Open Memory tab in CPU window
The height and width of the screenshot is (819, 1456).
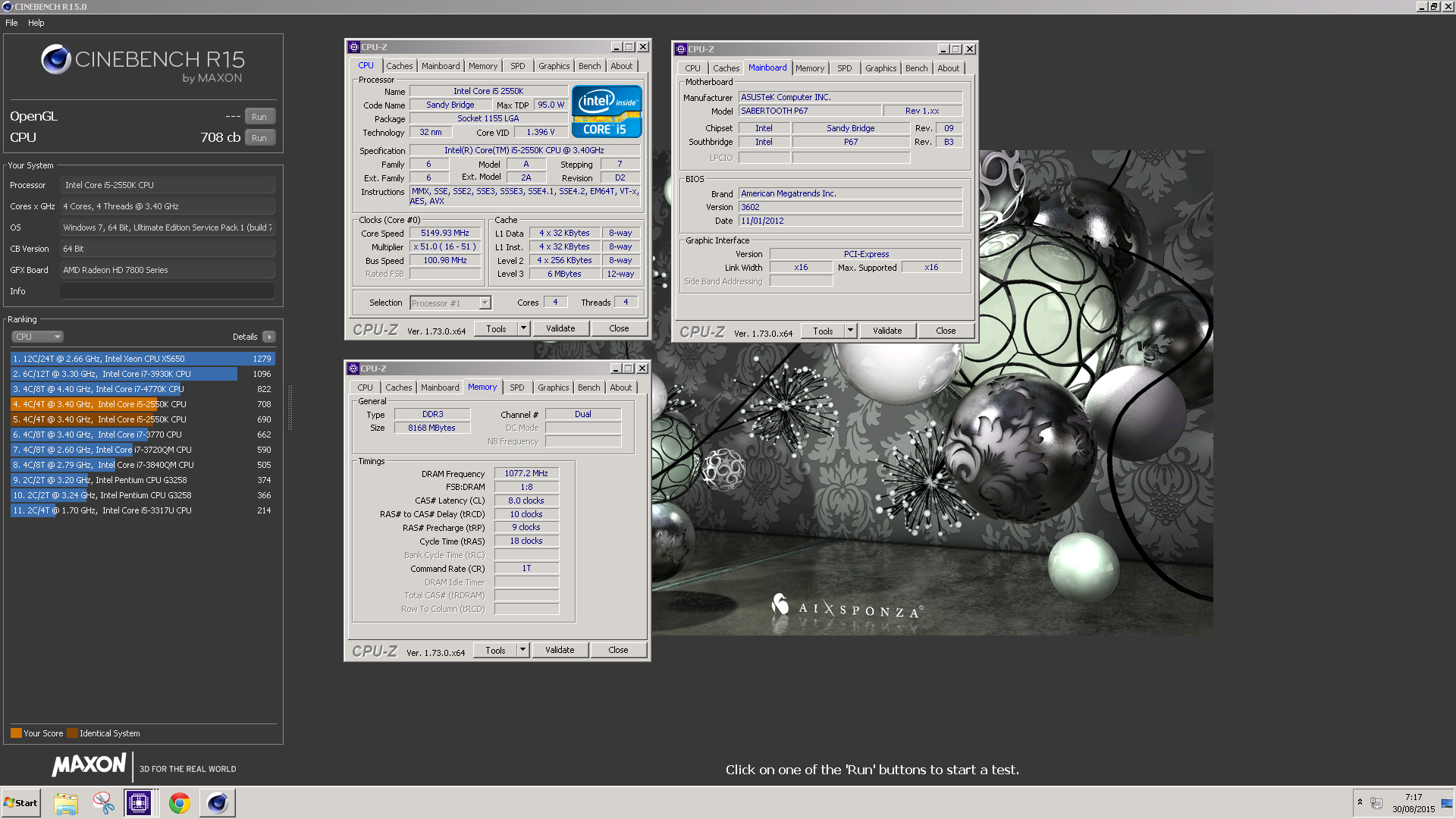483,66
